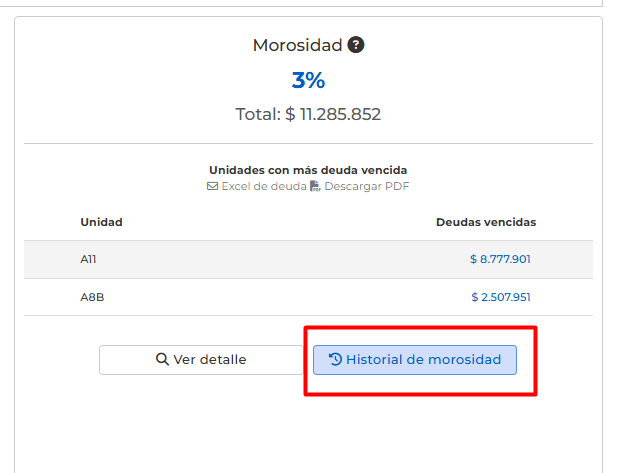Click the envelope icon before Excel de deuda
This screenshot has width=622, height=473.
[212, 186]
